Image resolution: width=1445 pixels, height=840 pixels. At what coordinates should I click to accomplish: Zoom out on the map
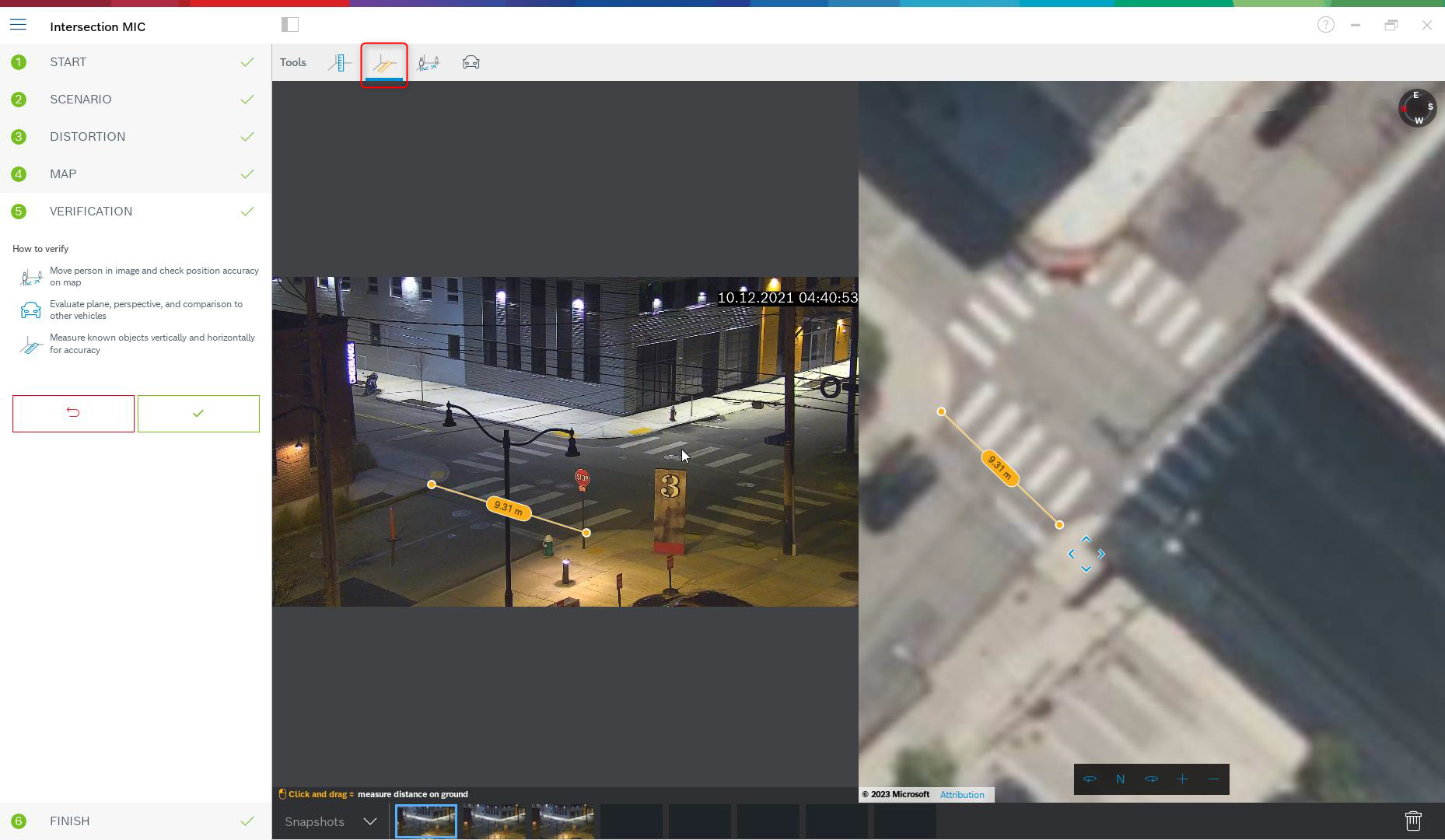[1213, 779]
